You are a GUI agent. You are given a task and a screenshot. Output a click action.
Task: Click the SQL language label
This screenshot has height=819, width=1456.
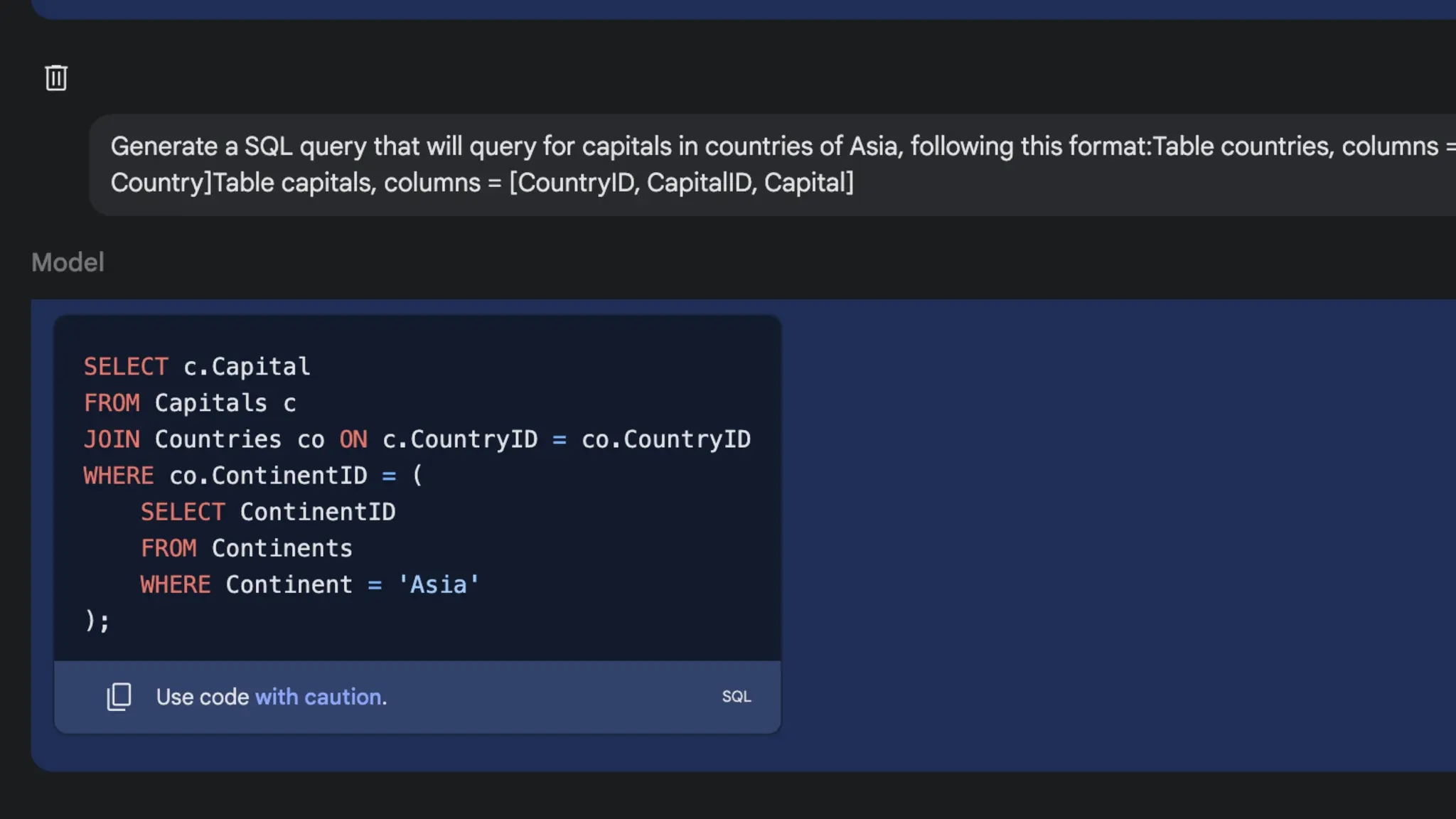pos(736,697)
